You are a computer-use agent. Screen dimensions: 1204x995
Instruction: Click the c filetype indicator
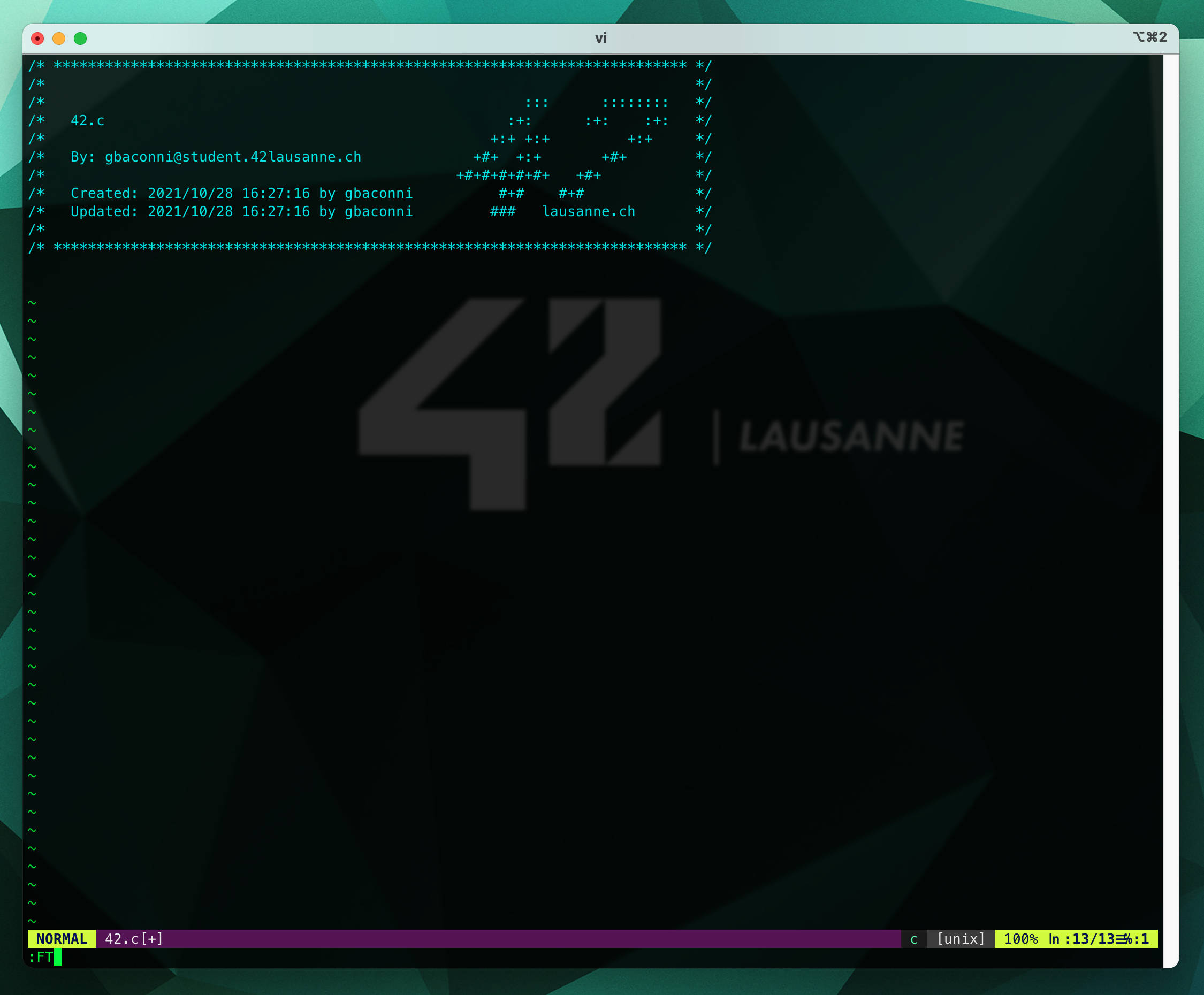[914, 939]
